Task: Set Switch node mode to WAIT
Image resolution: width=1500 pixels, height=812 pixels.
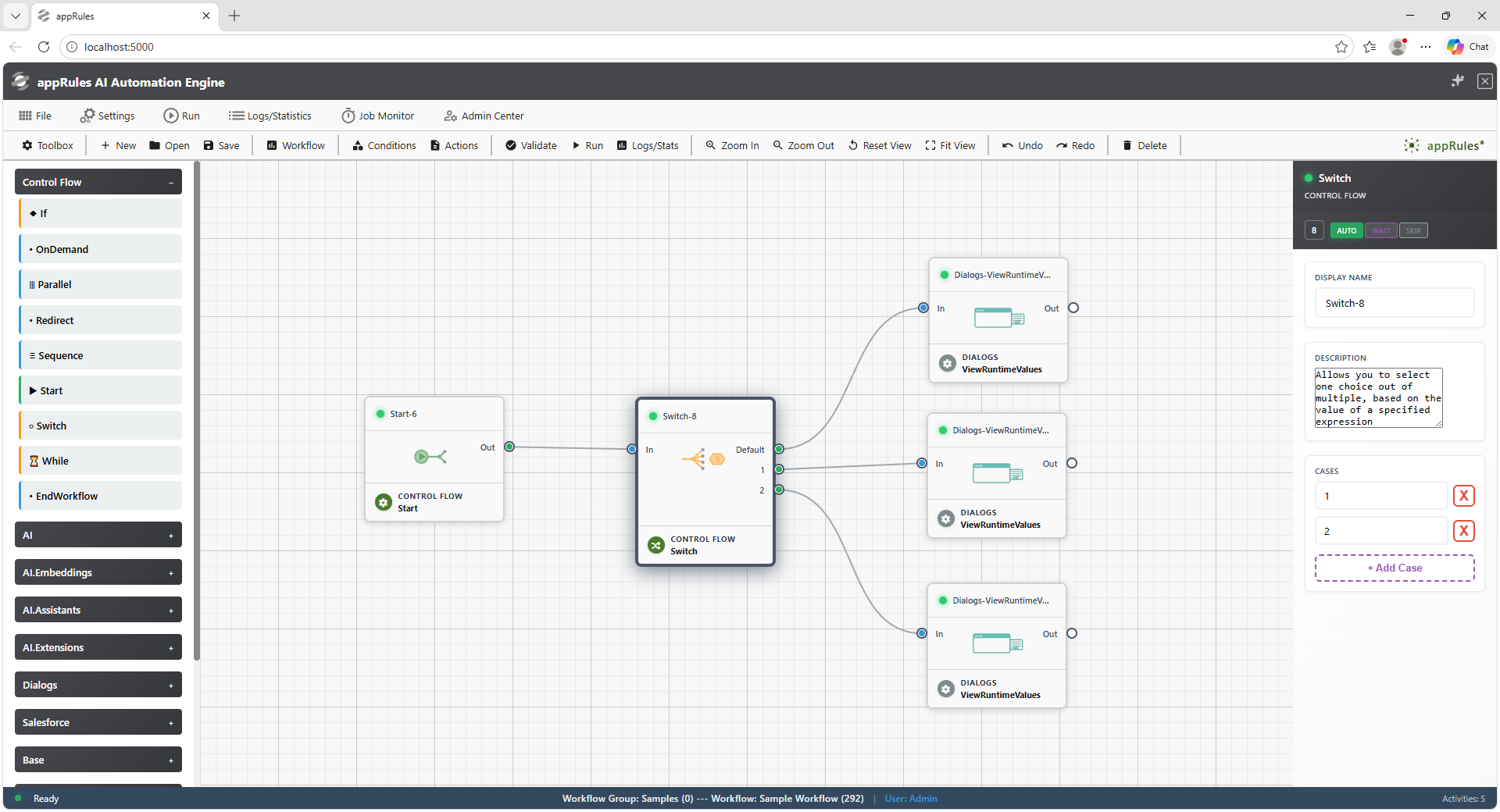Action: (x=1381, y=230)
